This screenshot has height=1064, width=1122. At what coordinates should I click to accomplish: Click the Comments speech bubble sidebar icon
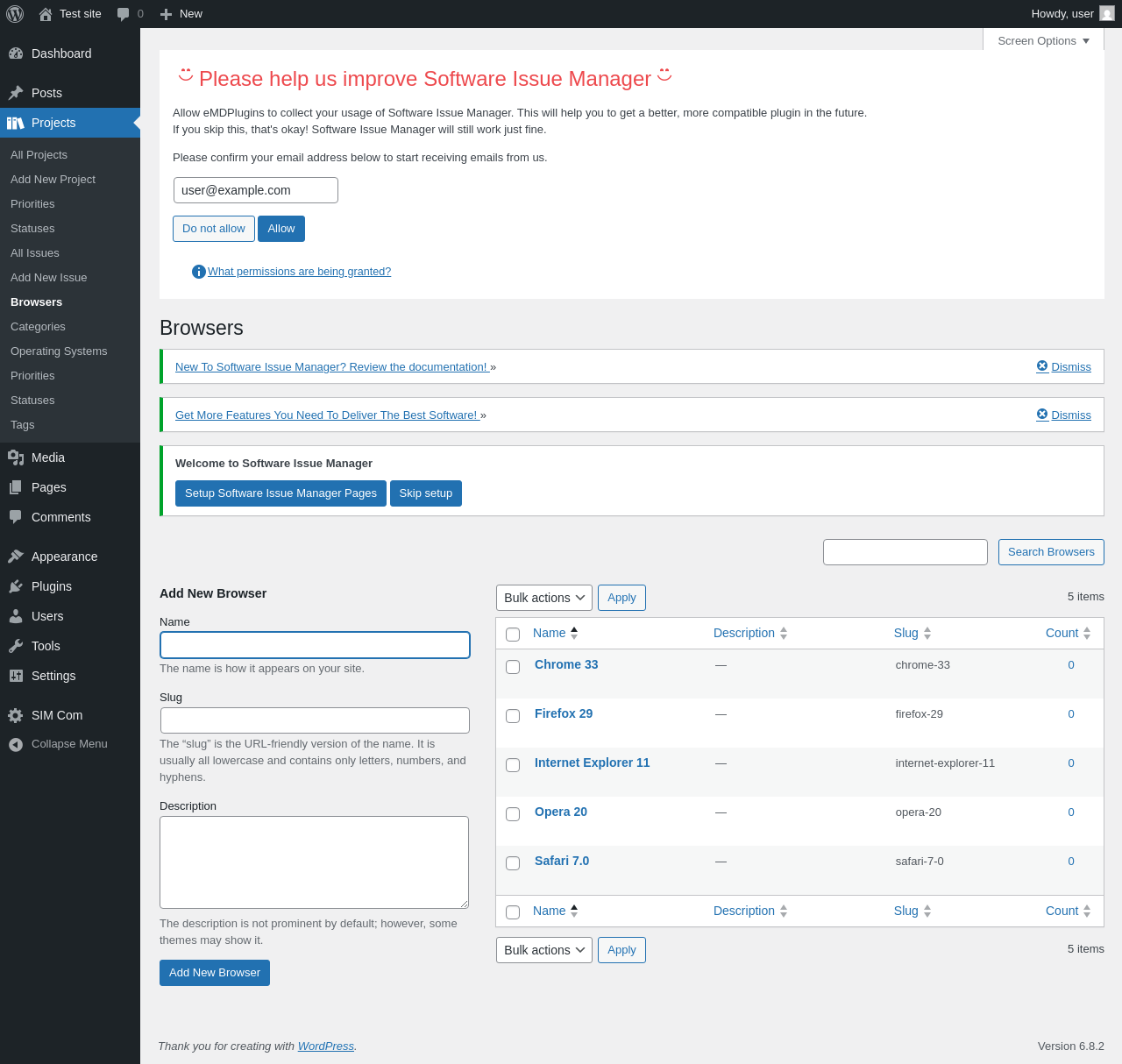point(16,517)
